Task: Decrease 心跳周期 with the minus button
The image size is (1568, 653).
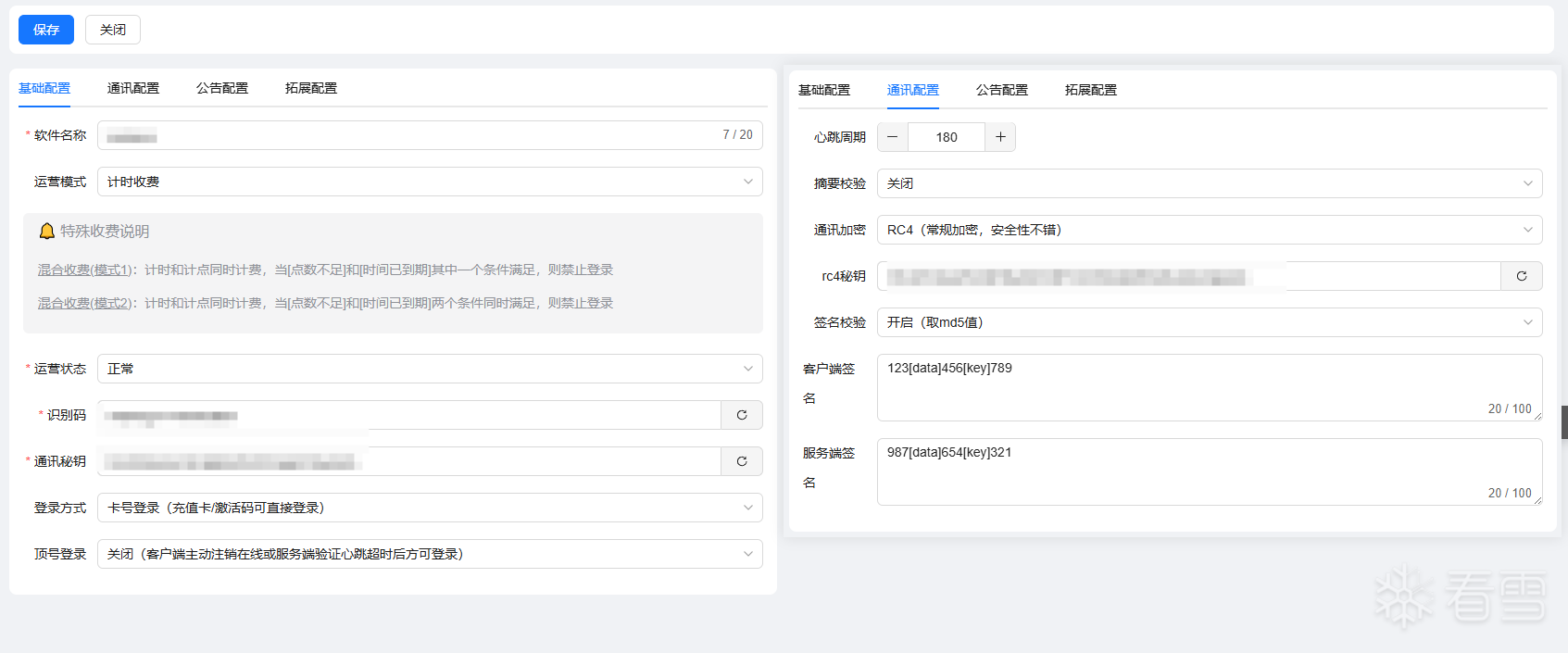Action: tap(893, 137)
